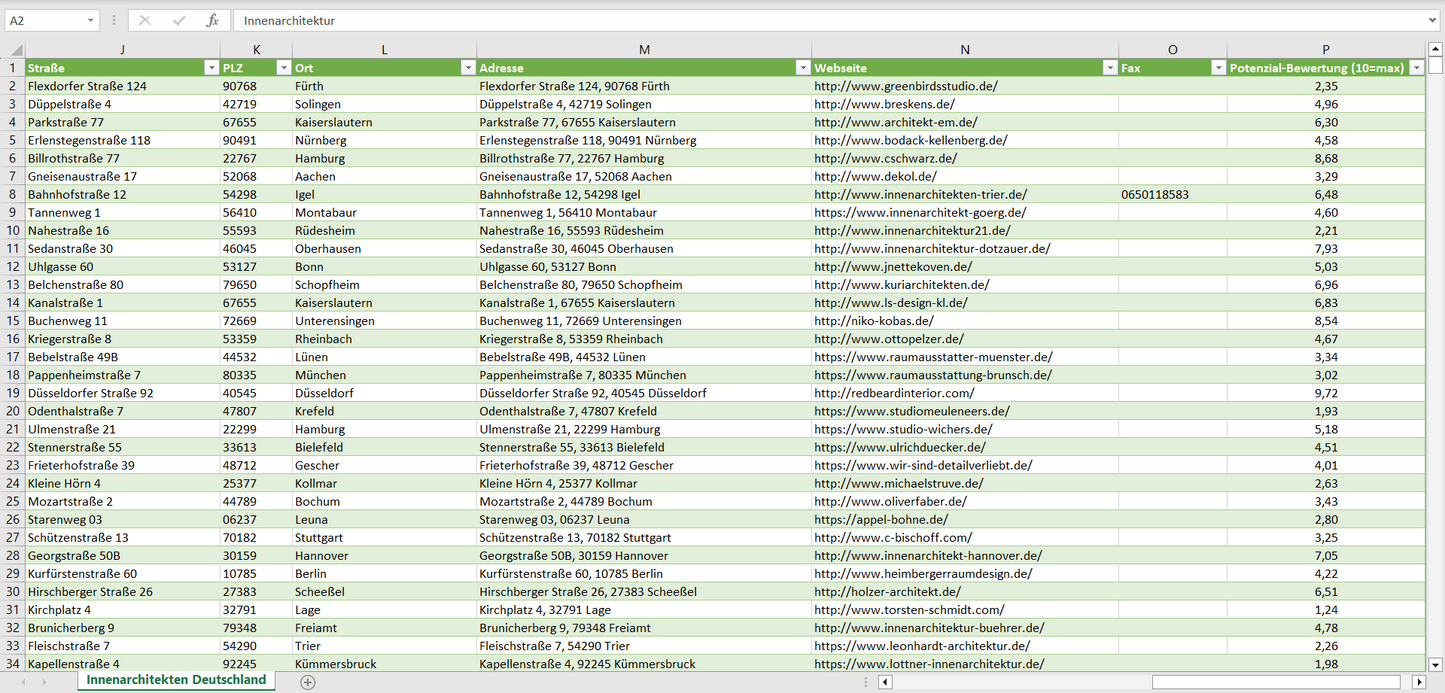
Task: Click the Enter checkmark icon beside formula bar
Action: coord(179,20)
